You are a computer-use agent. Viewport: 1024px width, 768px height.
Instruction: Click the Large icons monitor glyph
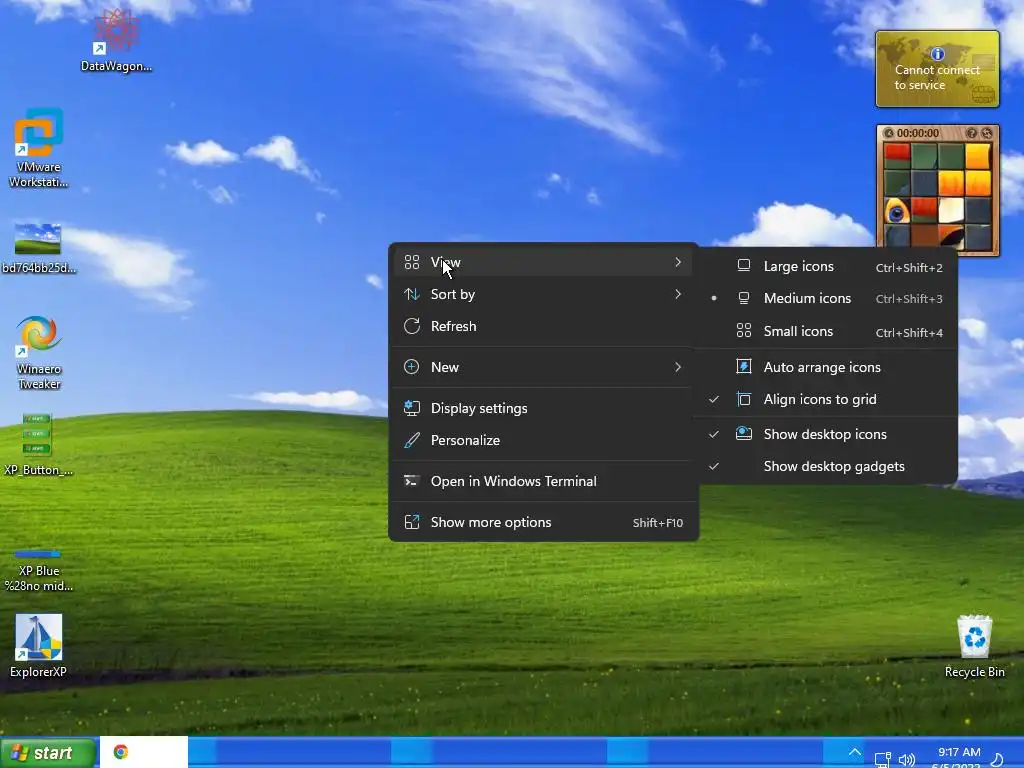[x=744, y=265]
